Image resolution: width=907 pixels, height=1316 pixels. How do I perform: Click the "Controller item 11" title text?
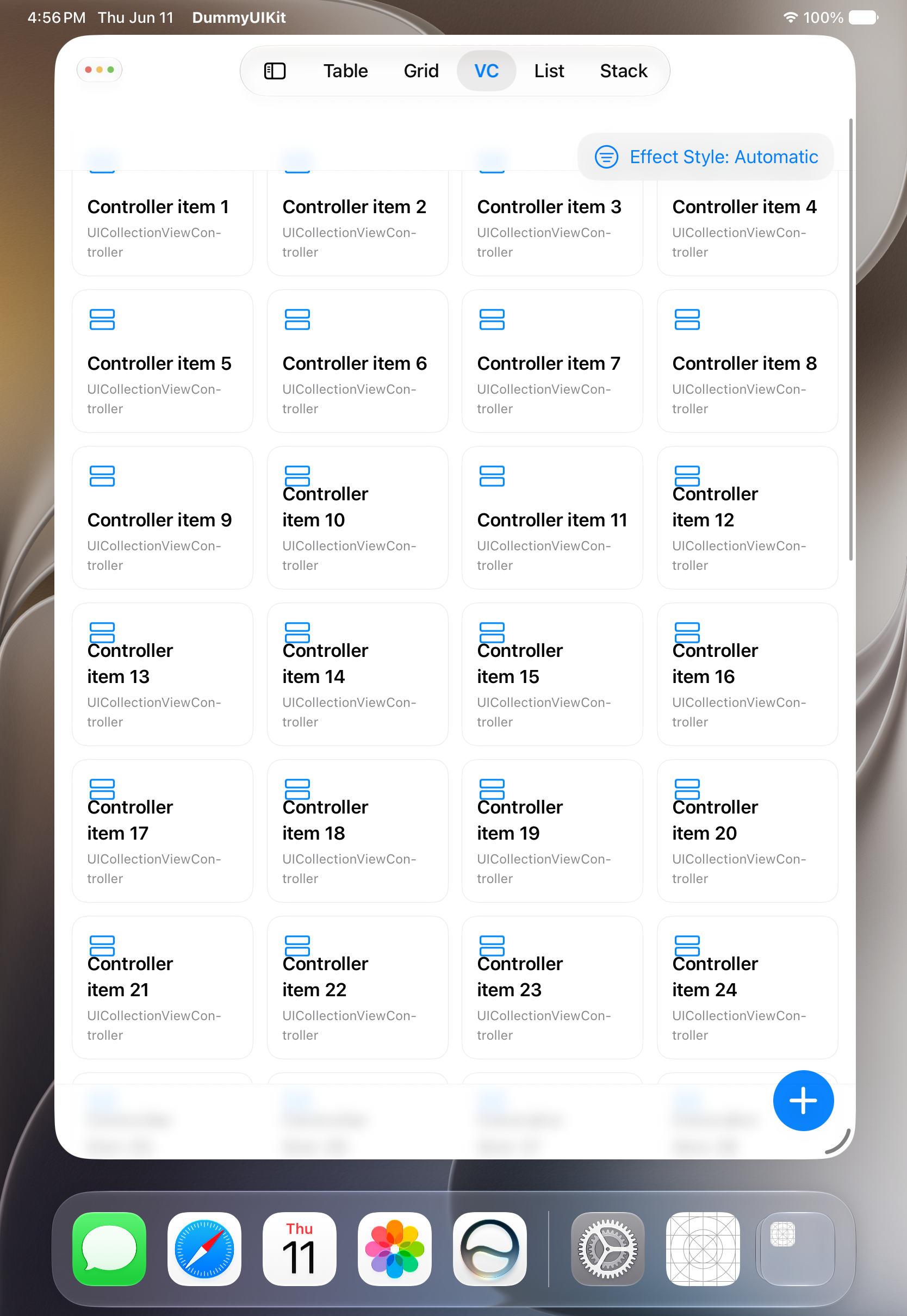(552, 520)
